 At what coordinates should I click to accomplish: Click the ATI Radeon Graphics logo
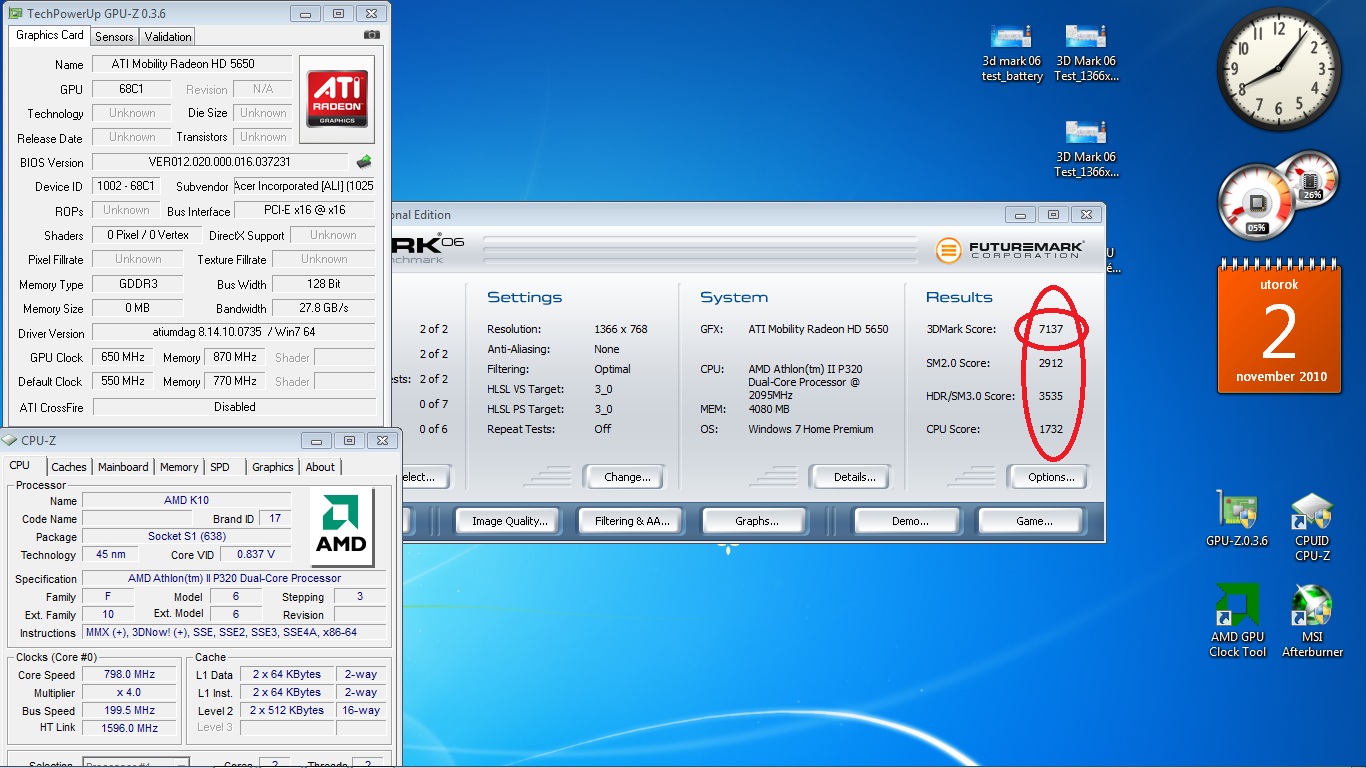tap(337, 99)
